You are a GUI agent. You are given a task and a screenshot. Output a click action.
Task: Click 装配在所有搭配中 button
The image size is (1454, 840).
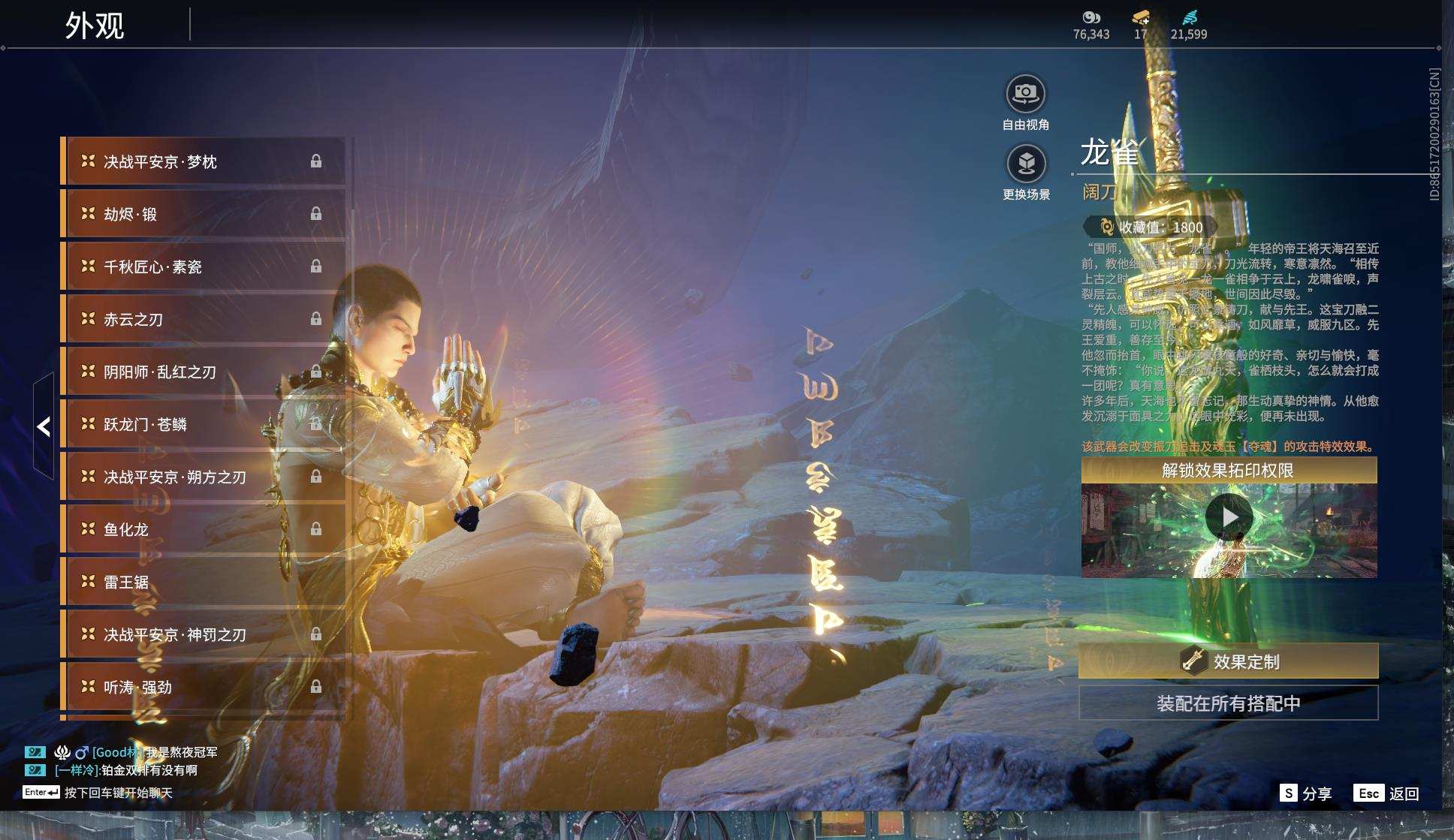tap(1229, 703)
